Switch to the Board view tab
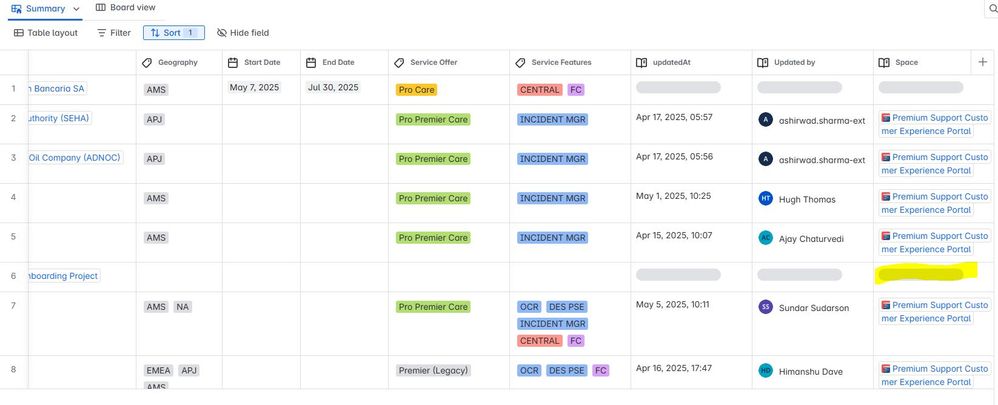Screen dimensions: 998x405 pos(125,8)
